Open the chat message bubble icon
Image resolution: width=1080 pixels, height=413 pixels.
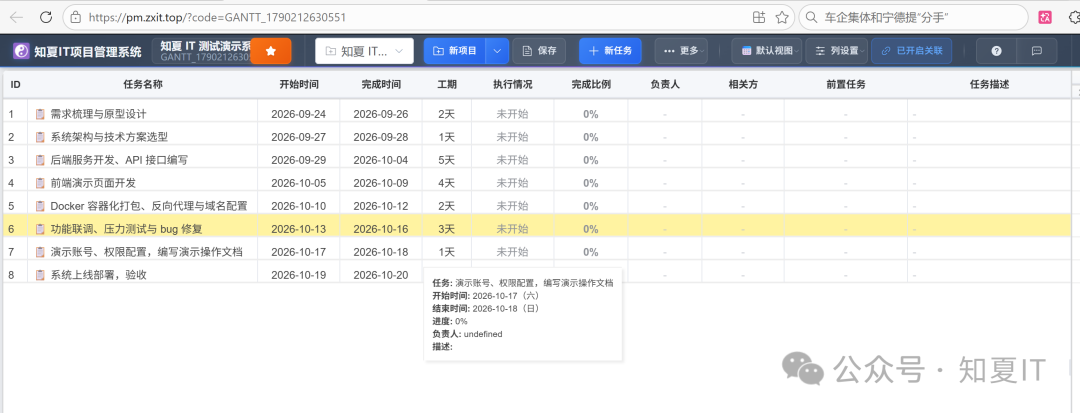click(1036, 51)
